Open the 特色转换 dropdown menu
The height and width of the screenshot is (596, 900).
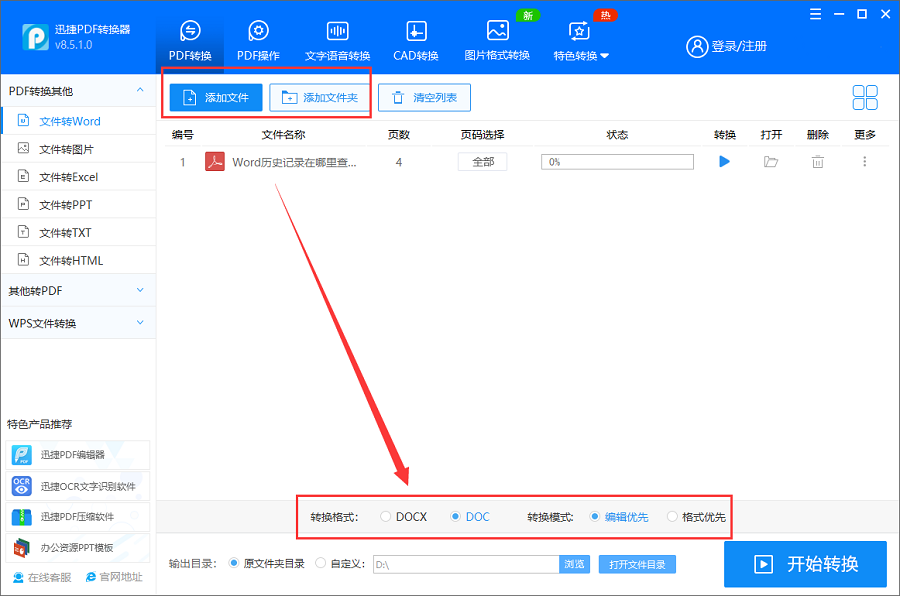pos(581,41)
